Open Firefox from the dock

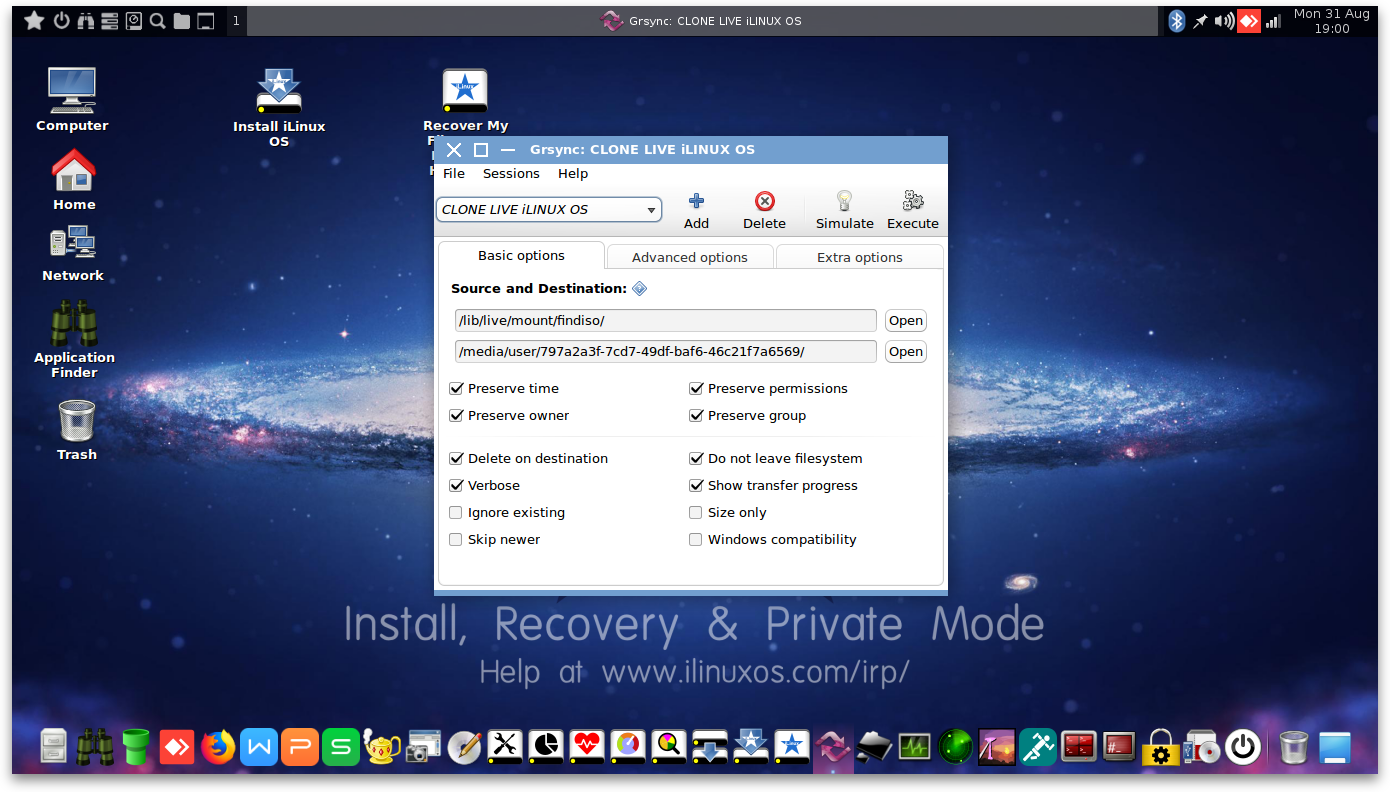click(x=218, y=747)
